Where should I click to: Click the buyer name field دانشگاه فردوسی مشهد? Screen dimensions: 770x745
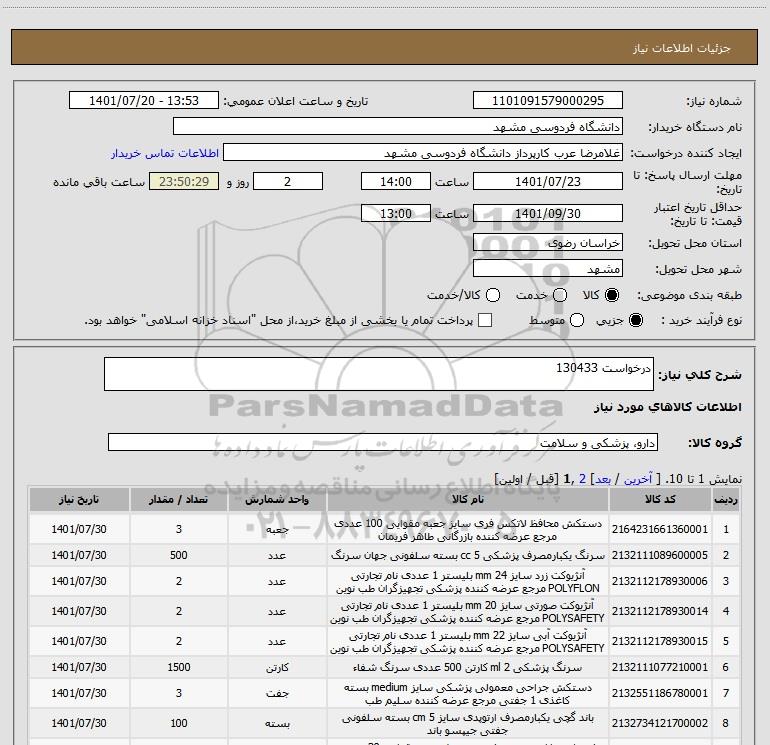tap(398, 127)
